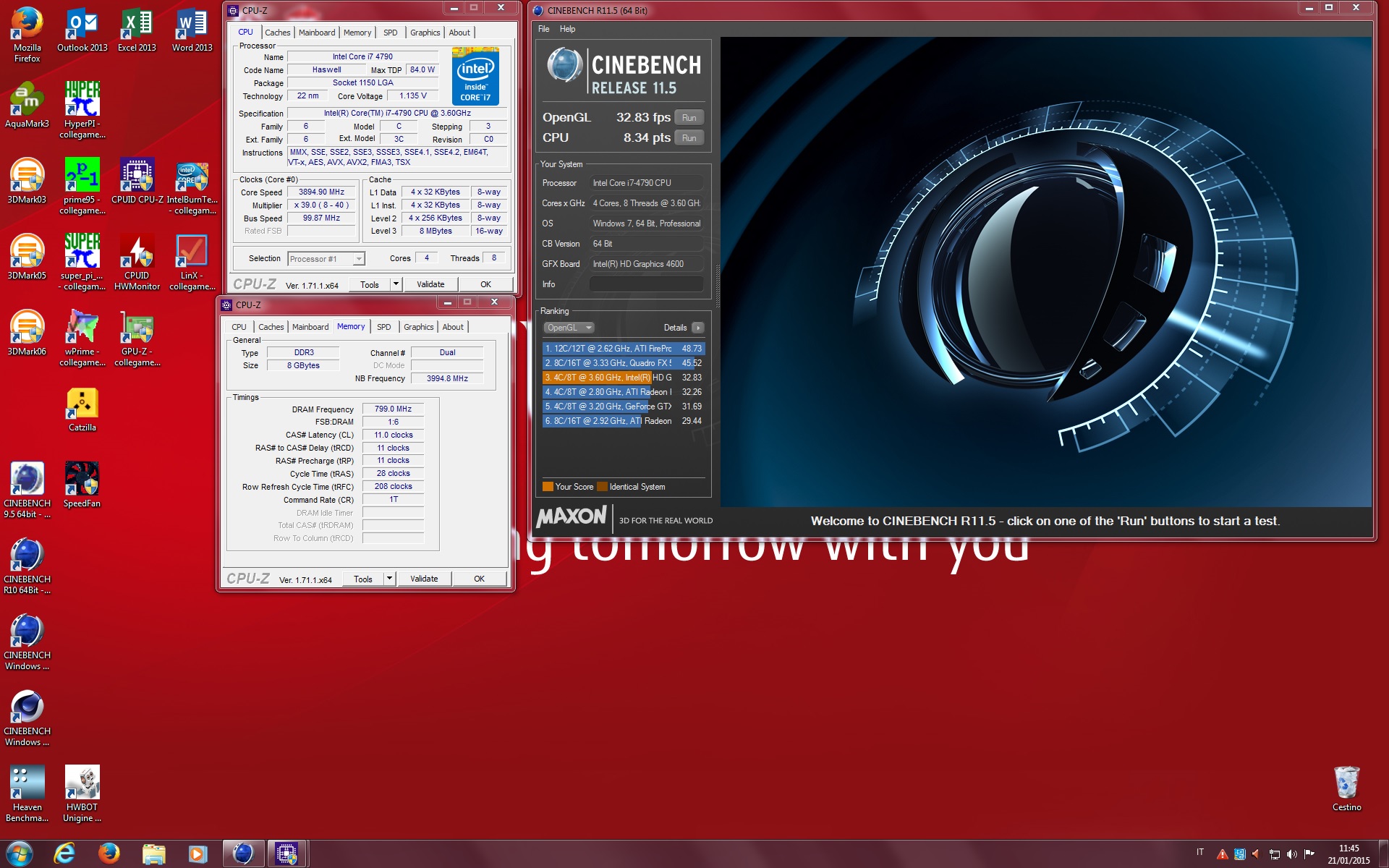The height and width of the screenshot is (868, 1389).
Task: Click CPU-Z taskbar button
Action: (286, 854)
